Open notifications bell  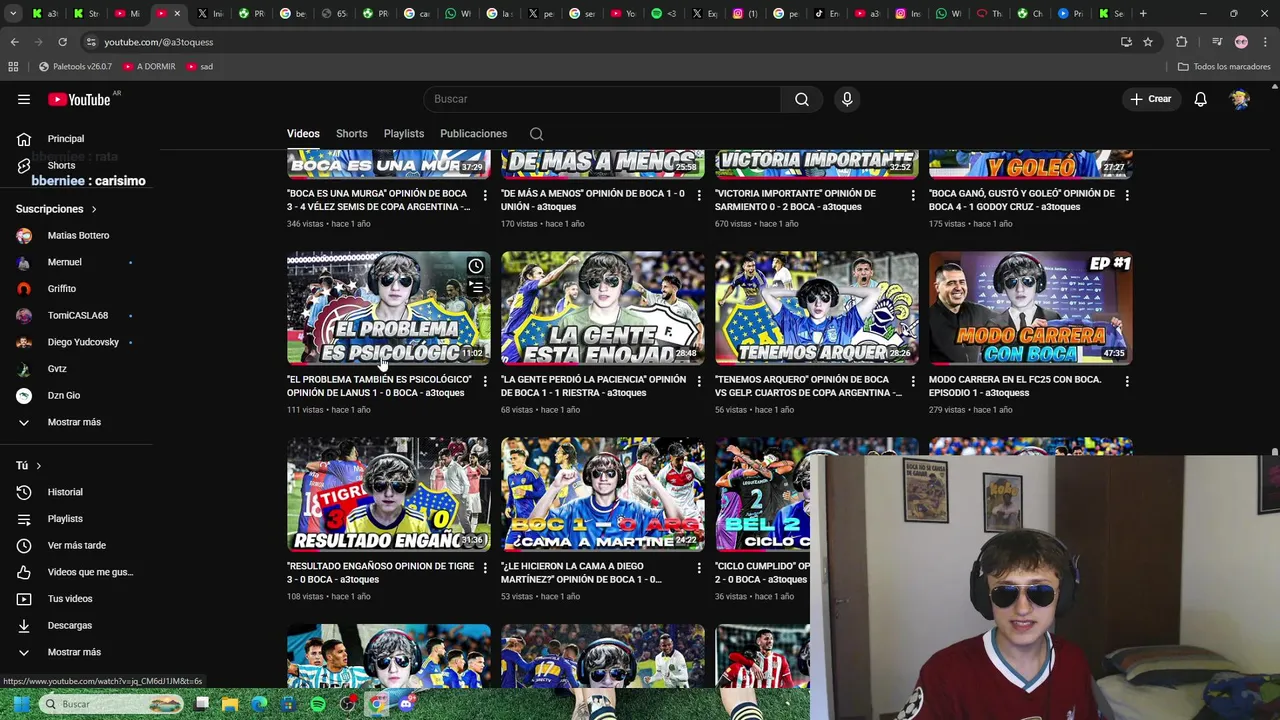tap(1200, 99)
